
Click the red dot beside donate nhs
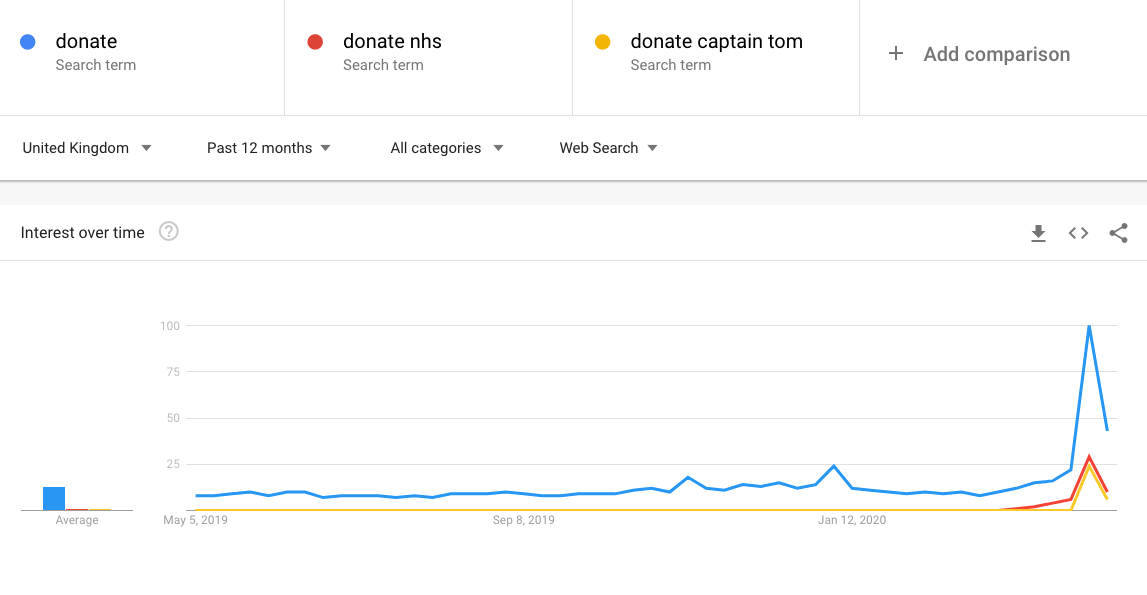click(x=315, y=42)
